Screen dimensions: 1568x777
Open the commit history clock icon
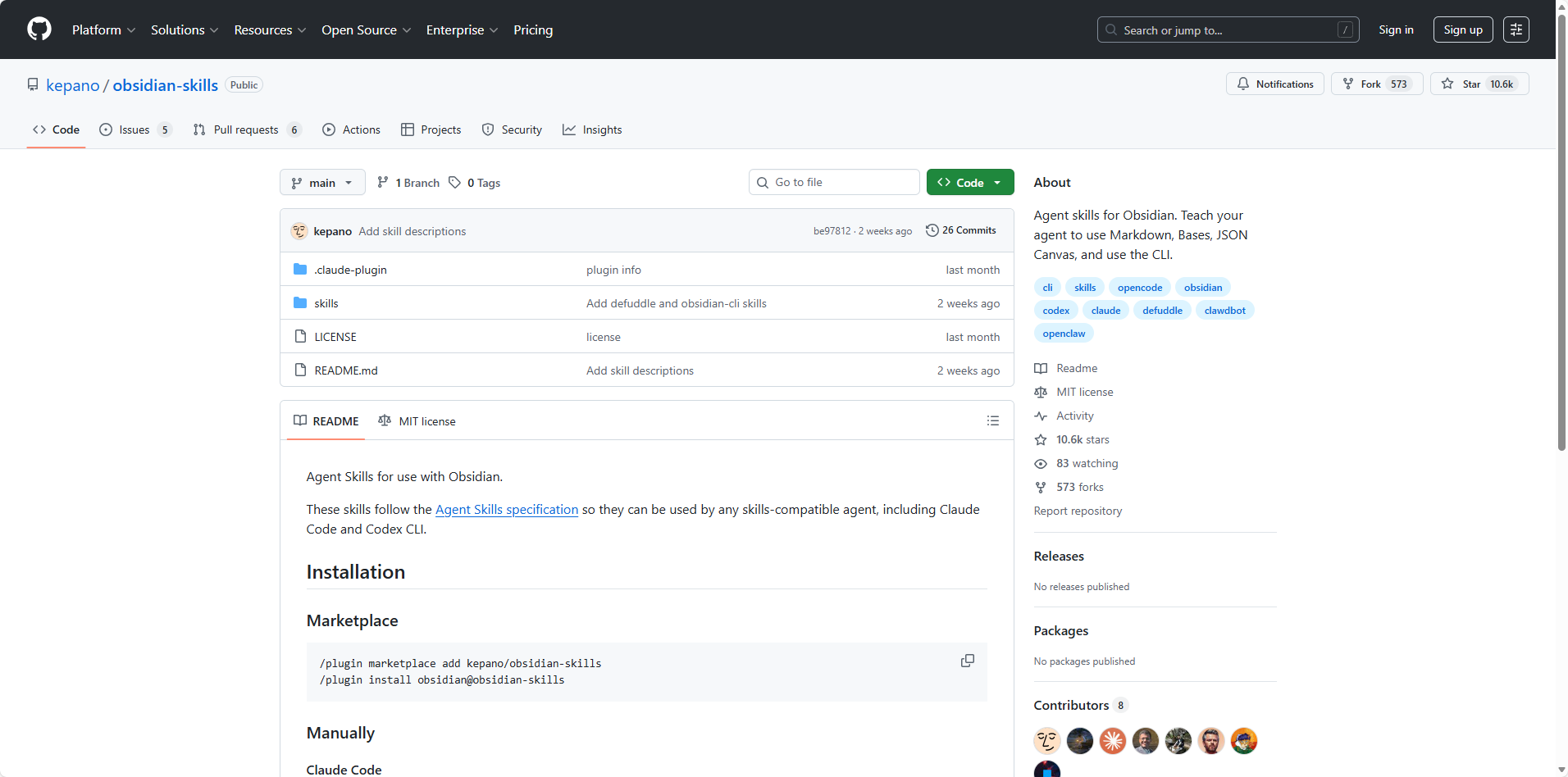point(932,230)
